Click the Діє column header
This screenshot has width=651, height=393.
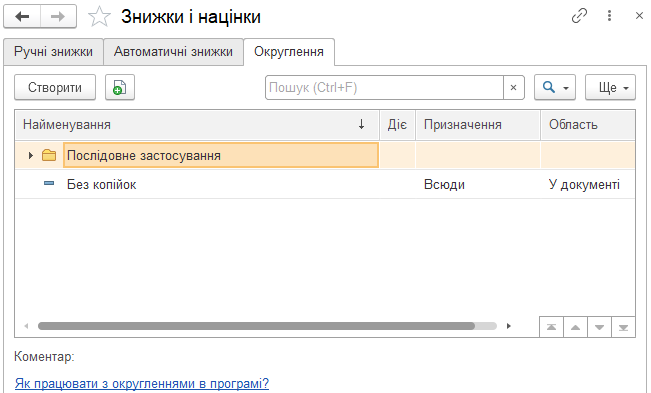pos(397,124)
